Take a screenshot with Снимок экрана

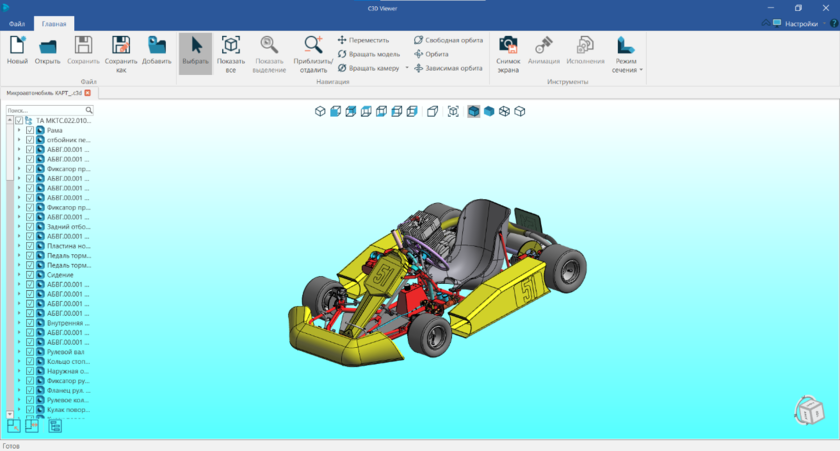(508, 46)
